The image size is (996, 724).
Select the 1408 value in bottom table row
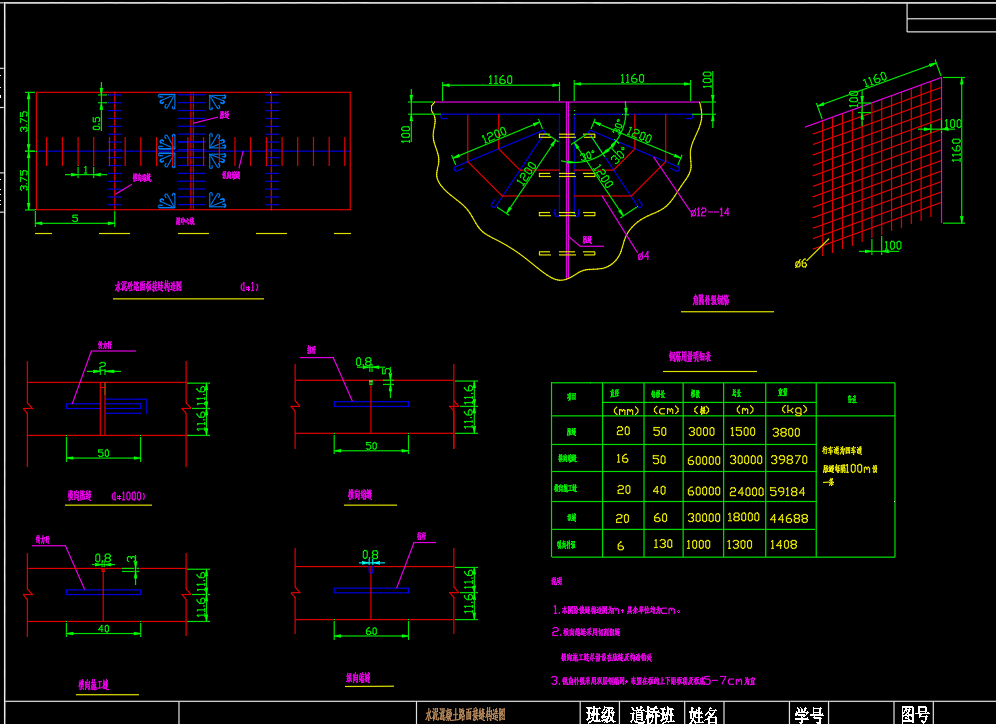[x=785, y=545]
